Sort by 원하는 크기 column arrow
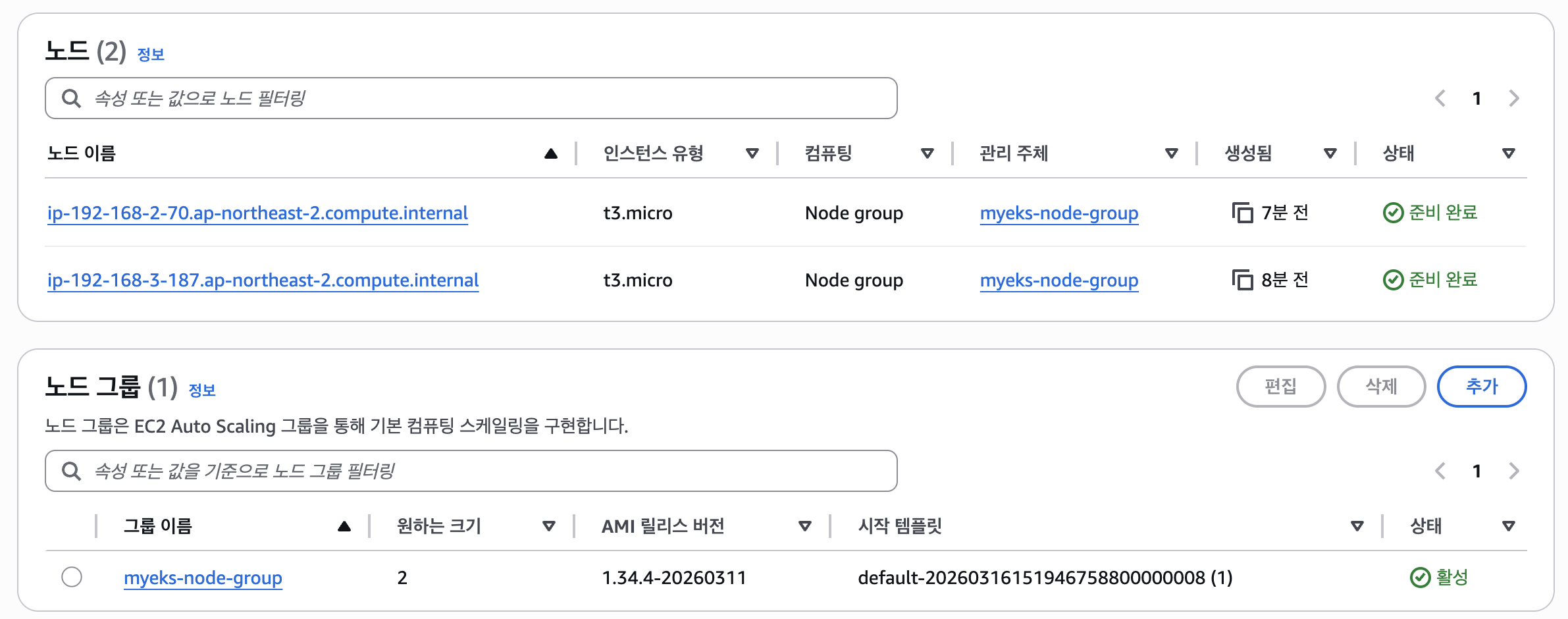1568x619 pixels. click(x=549, y=527)
